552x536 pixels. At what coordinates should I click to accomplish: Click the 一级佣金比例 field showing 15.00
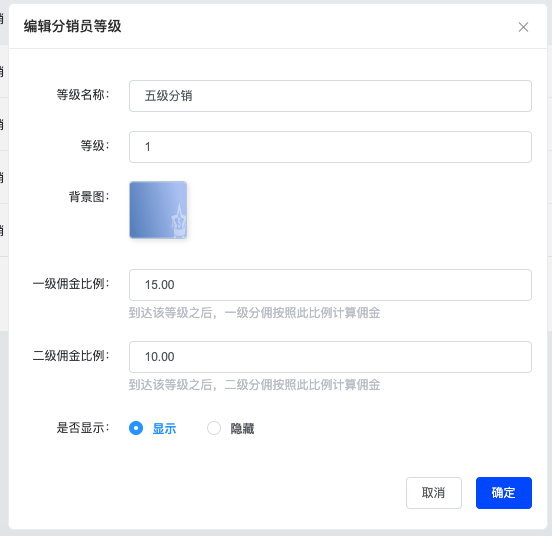[330, 285]
